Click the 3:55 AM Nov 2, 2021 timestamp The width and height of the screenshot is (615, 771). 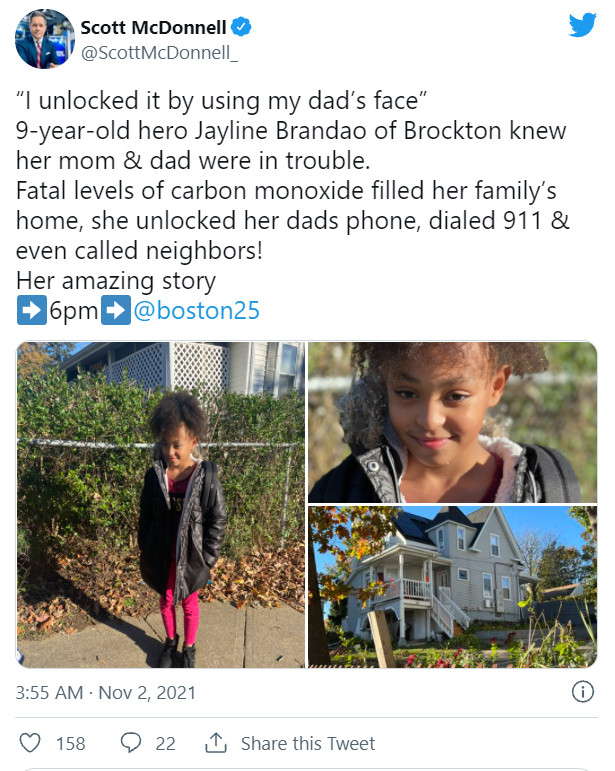[x=107, y=692]
